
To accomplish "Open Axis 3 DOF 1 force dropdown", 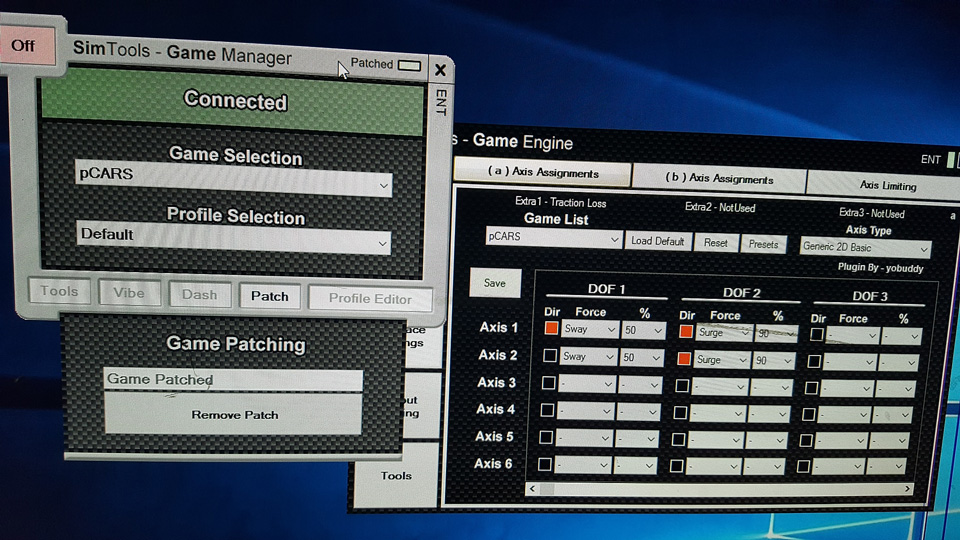I will [x=587, y=384].
